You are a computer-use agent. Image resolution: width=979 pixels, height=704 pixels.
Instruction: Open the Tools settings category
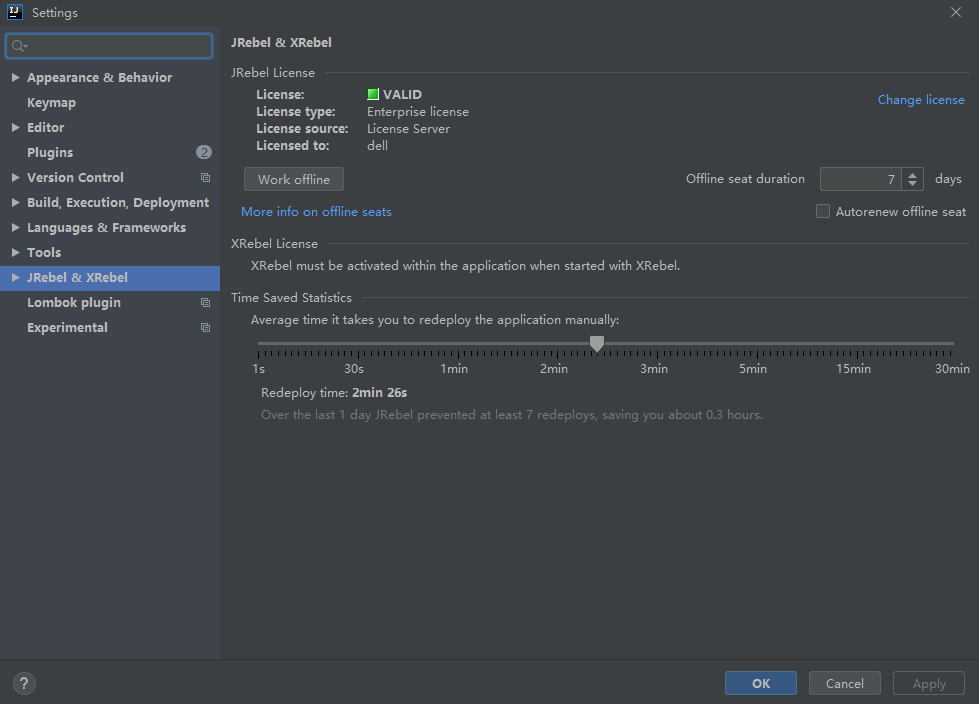tap(44, 252)
